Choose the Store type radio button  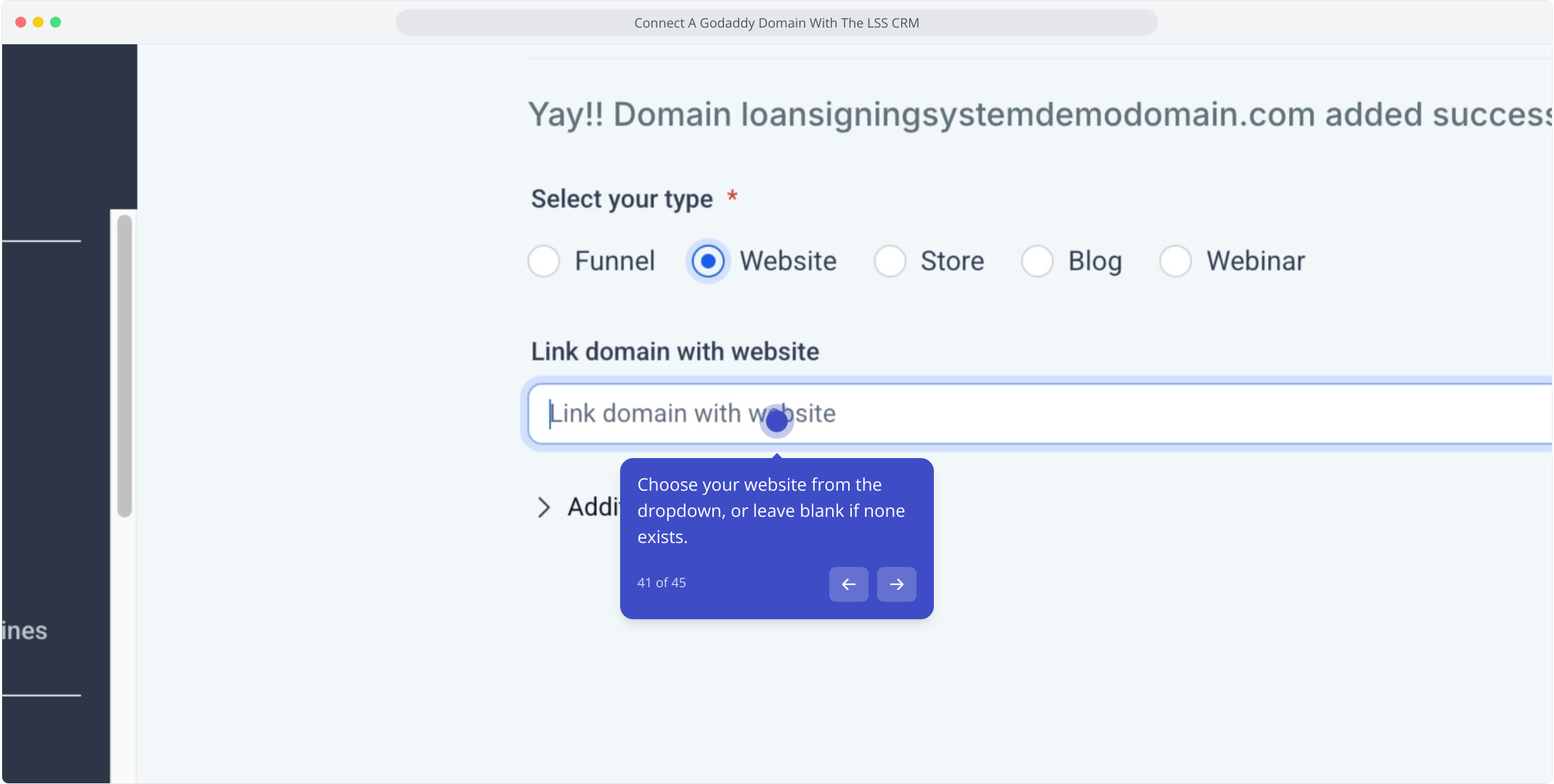click(890, 261)
